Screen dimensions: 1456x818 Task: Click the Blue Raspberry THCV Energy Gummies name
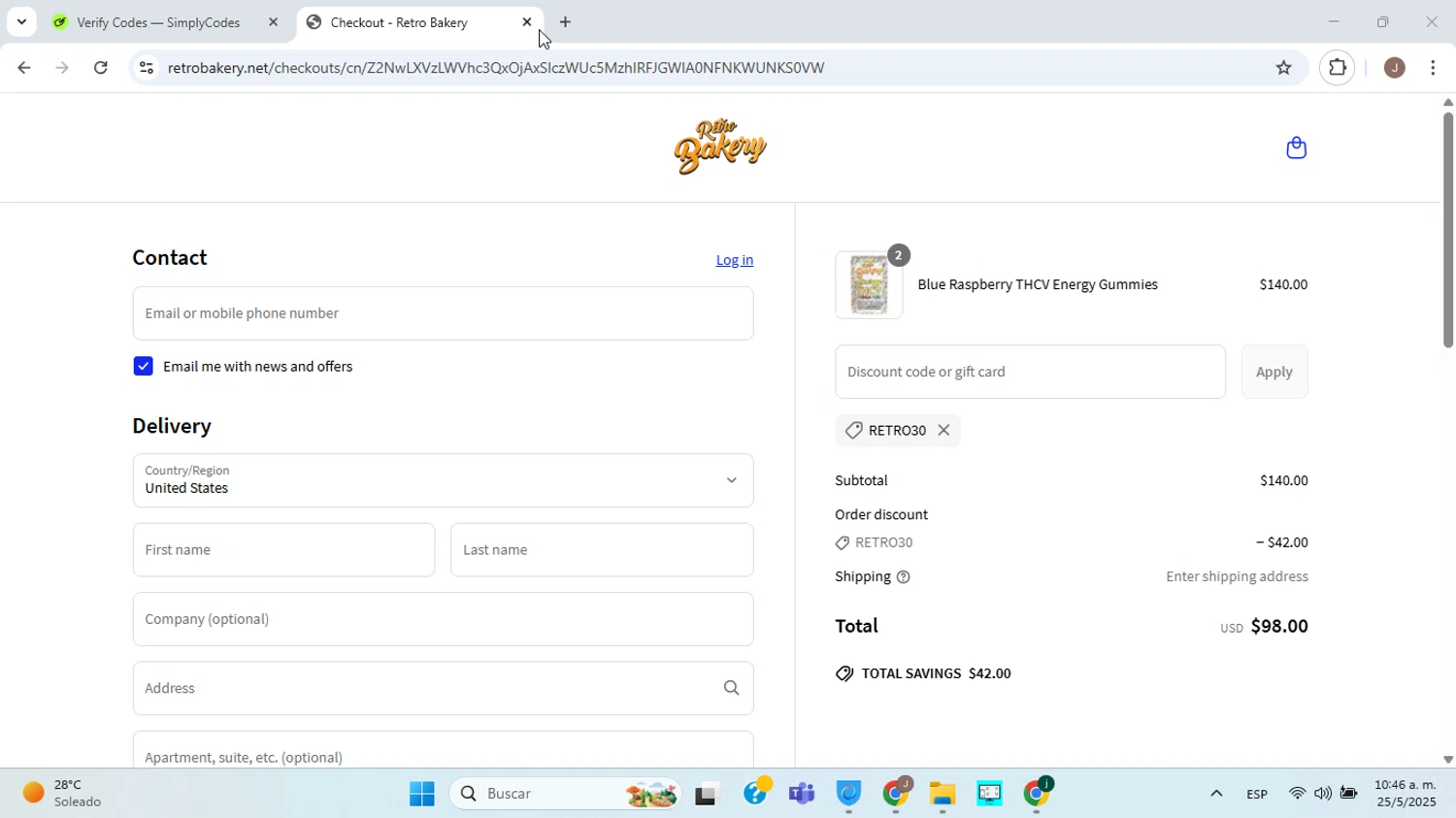coord(1038,284)
